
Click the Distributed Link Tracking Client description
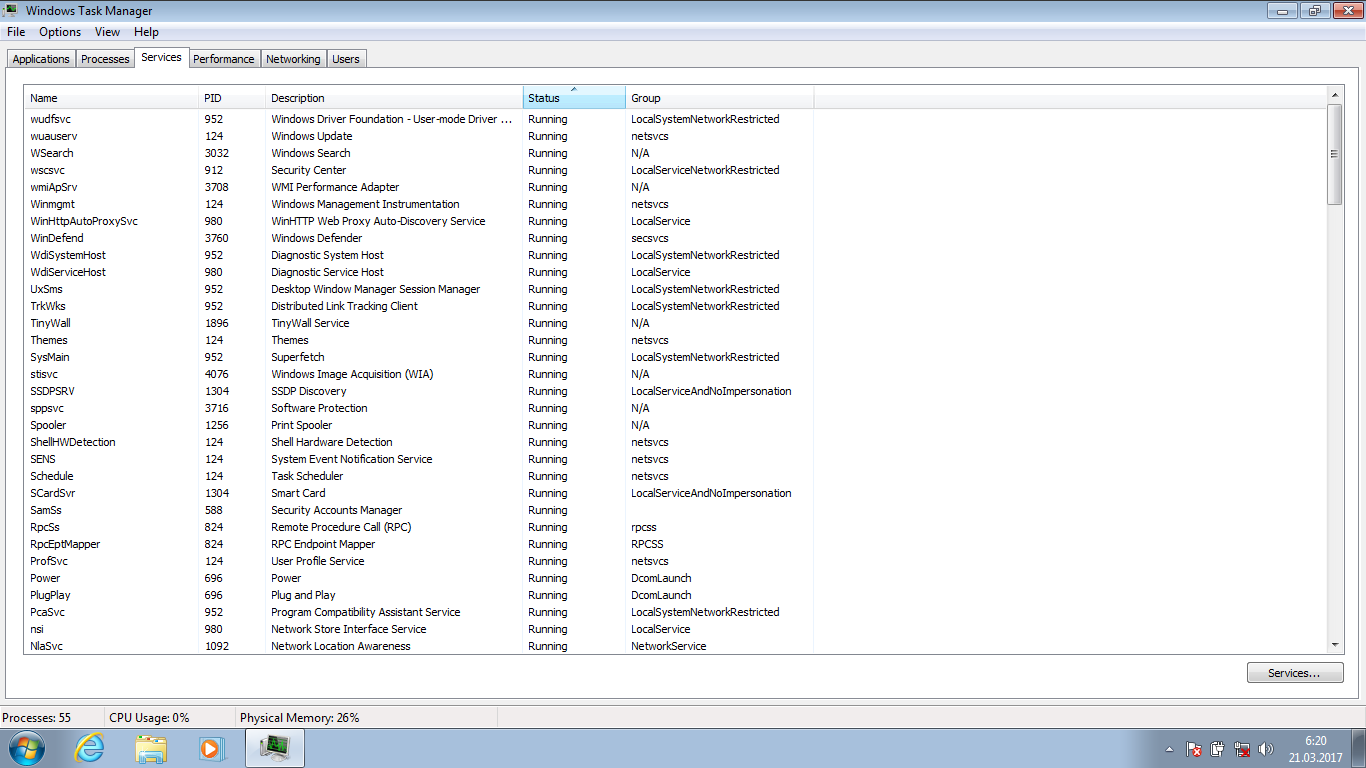(x=345, y=306)
